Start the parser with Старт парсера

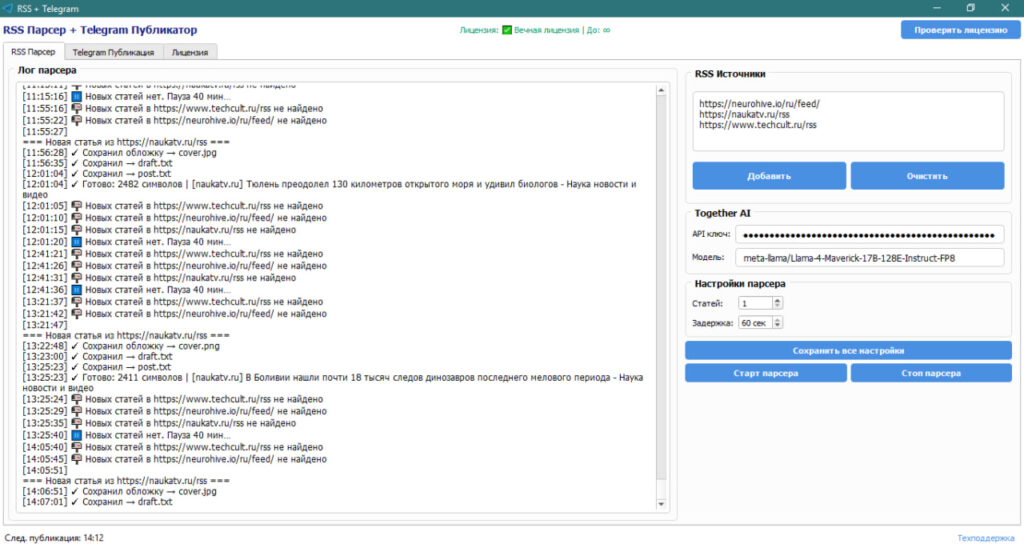click(765, 373)
